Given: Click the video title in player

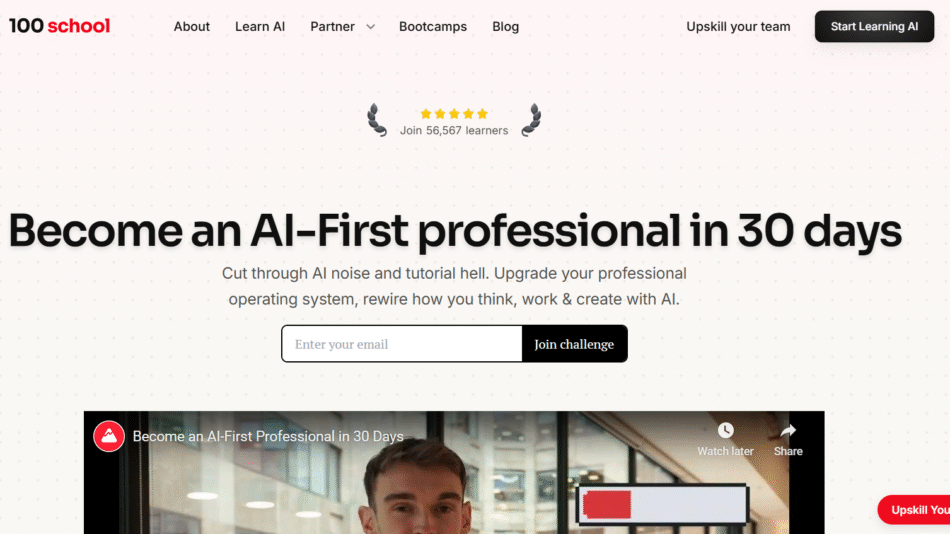Looking at the screenshot, I should click(268, 436).
